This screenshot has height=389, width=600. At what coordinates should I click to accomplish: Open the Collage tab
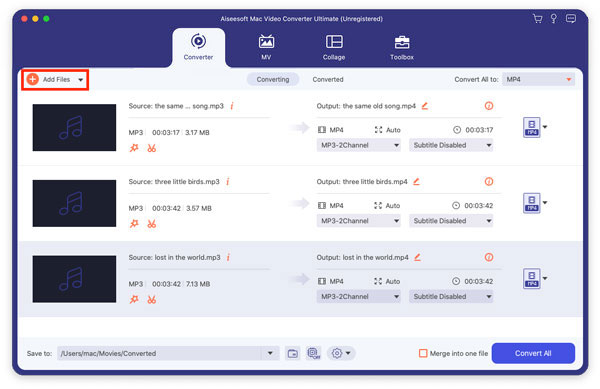(334, 48)
